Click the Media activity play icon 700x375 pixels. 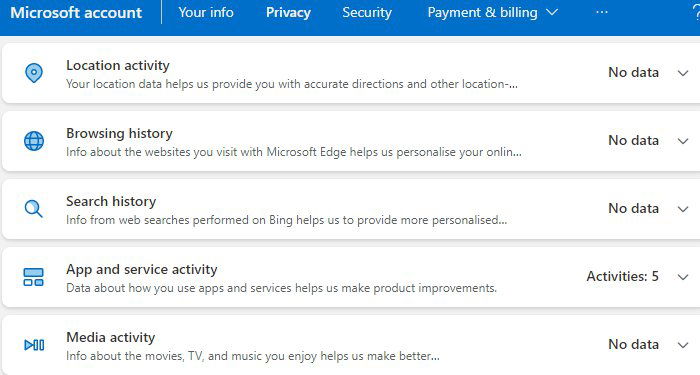pyautogui.click(x=34, y=345)
